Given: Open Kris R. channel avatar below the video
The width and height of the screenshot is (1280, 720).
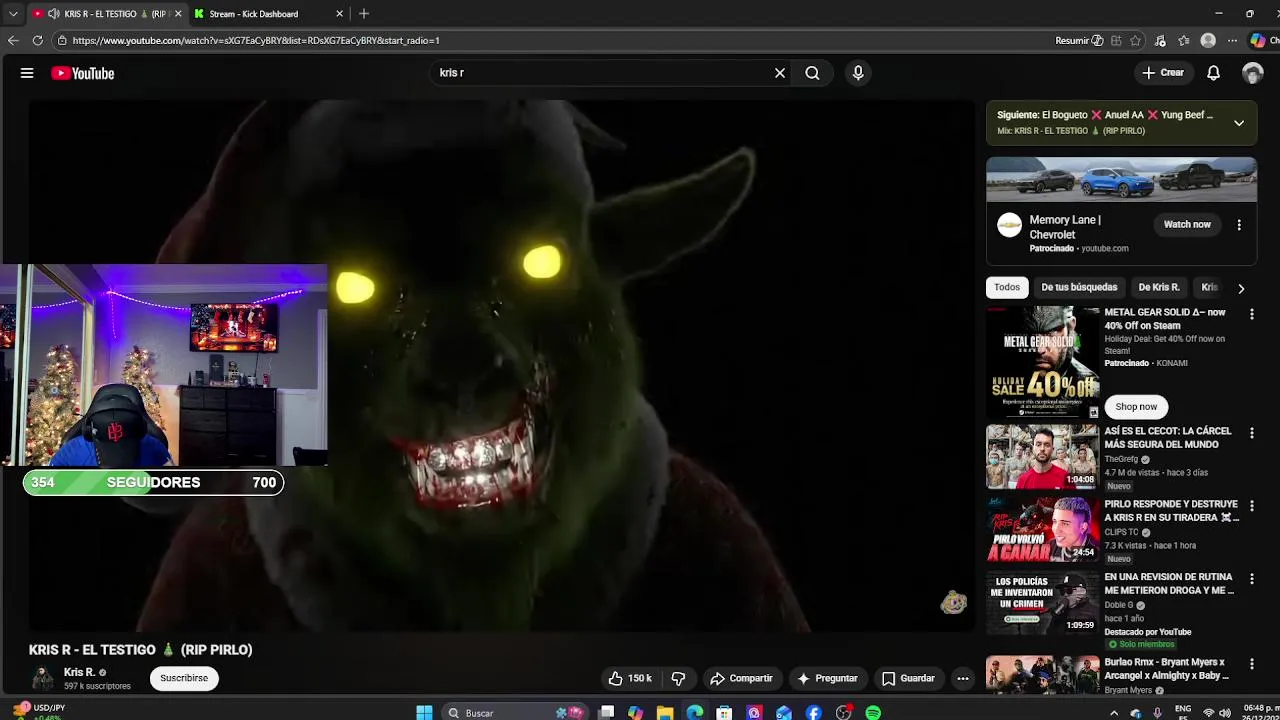Looking at the screenshot, I should coord(42,679).
